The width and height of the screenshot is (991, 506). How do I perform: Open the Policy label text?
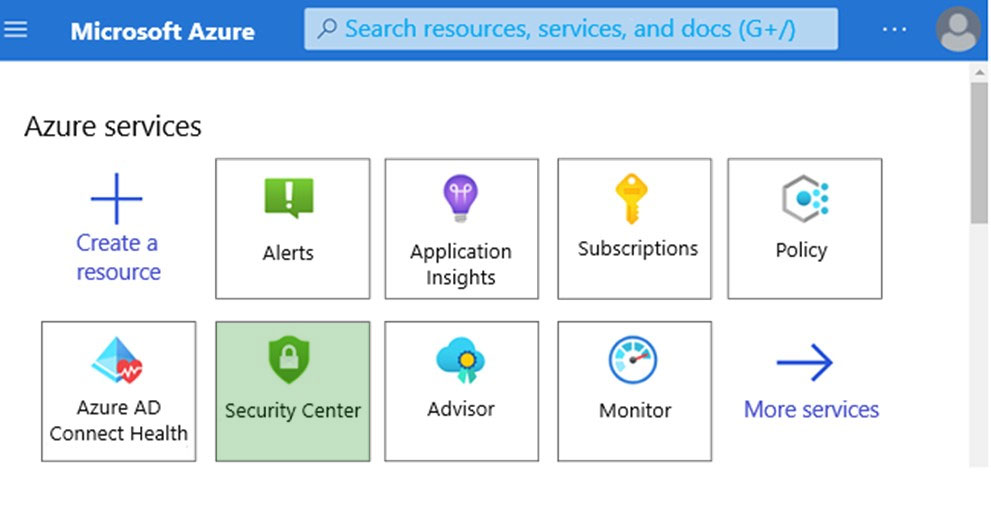[x=801, y=250]
